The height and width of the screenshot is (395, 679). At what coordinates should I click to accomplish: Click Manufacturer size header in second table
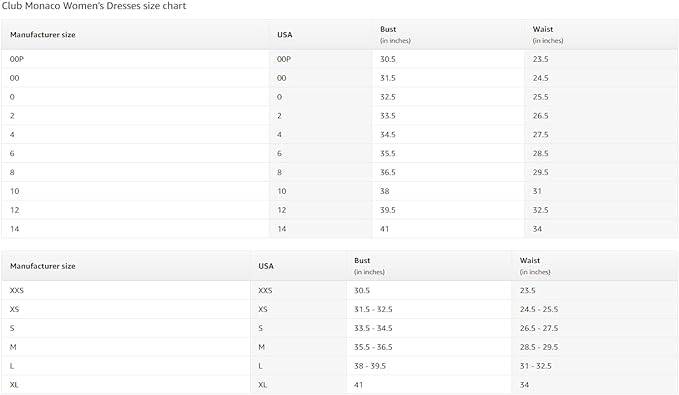click(43, 266)
